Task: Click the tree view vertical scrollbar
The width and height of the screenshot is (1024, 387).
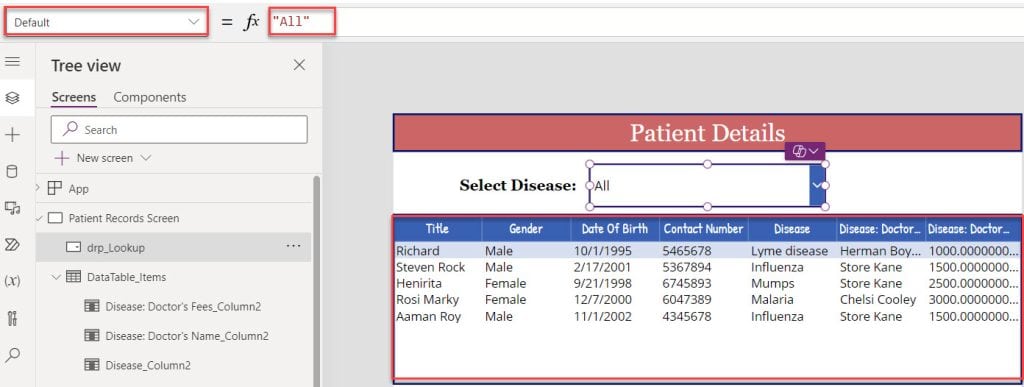Action: (x=317, y=281)
